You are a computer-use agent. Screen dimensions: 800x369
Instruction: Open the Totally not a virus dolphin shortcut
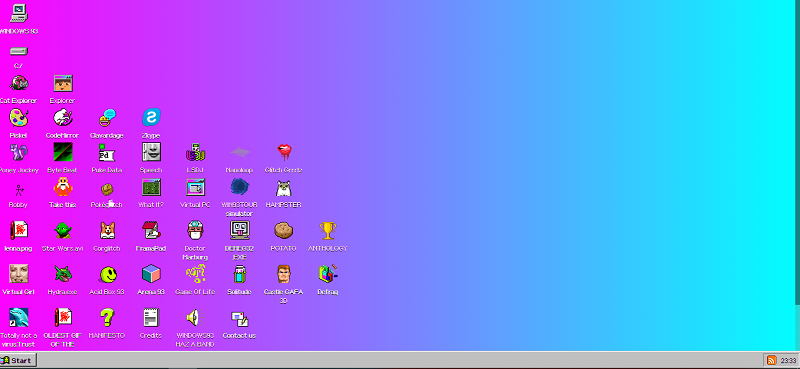coord(18,318)
